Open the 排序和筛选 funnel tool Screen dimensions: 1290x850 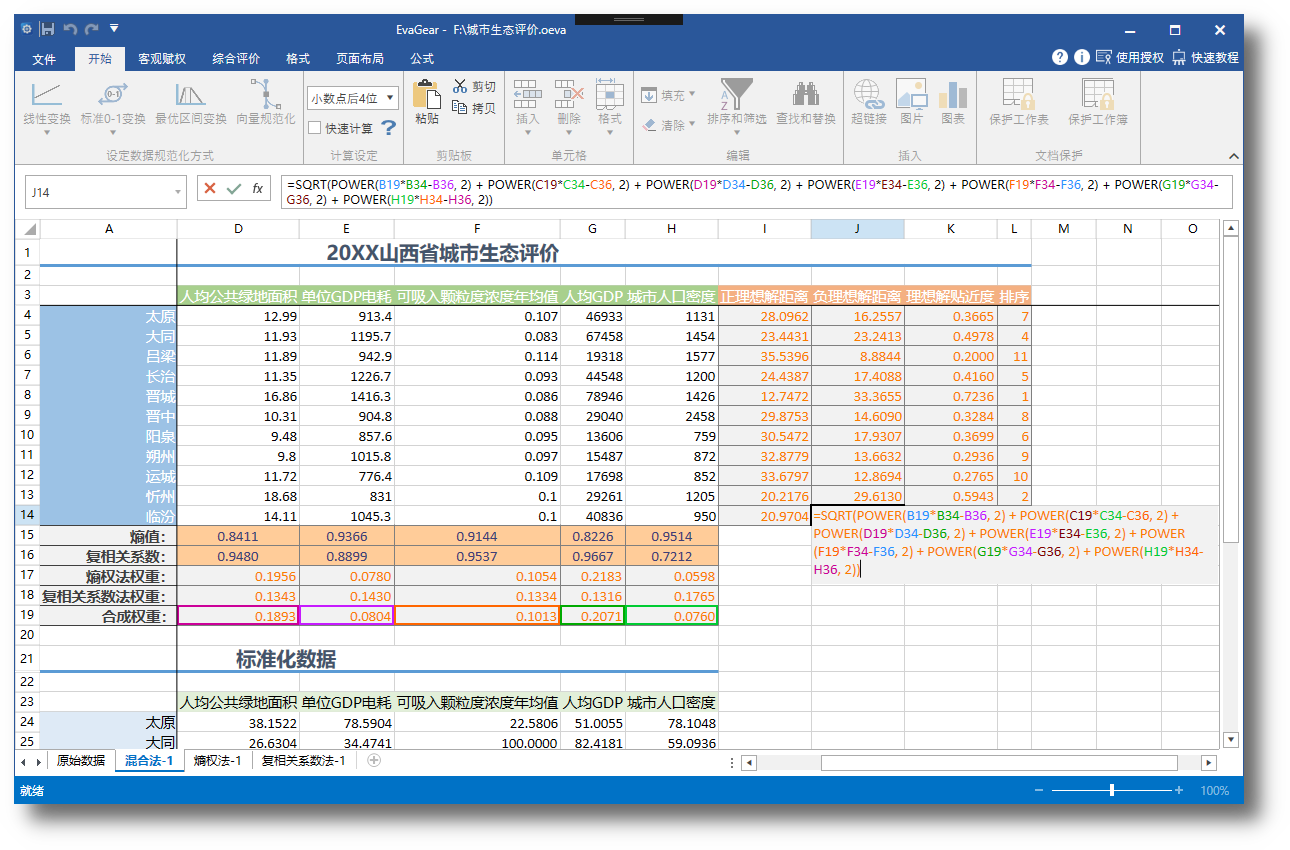click(737, 107)
